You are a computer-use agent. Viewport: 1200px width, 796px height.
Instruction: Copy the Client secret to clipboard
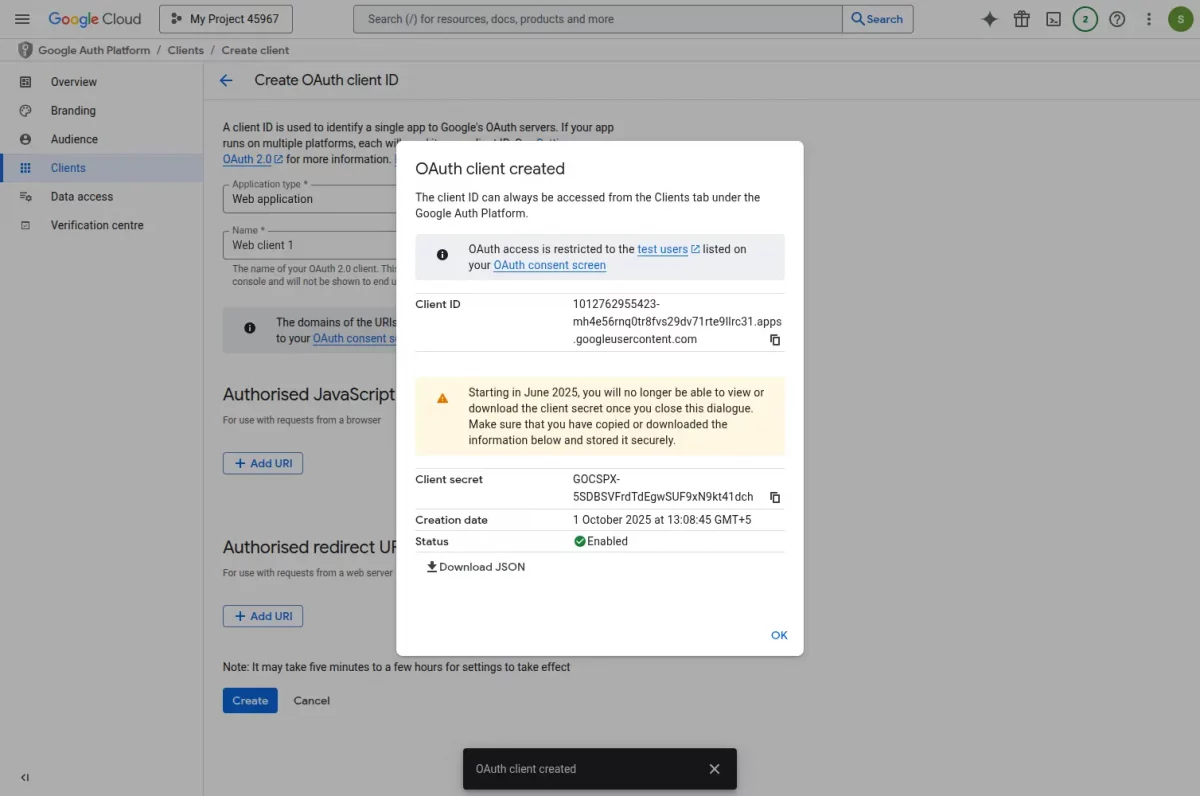(775, 497)
